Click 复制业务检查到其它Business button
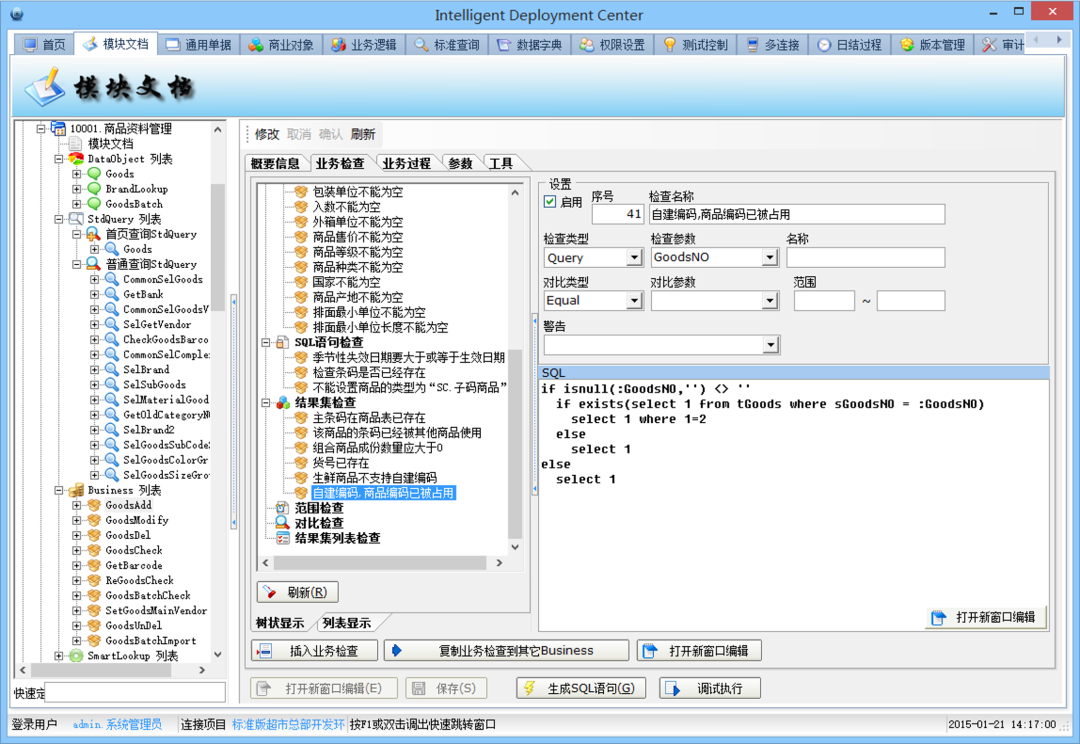The height and width of the screenshot is (744, 1080). [506, 650]
